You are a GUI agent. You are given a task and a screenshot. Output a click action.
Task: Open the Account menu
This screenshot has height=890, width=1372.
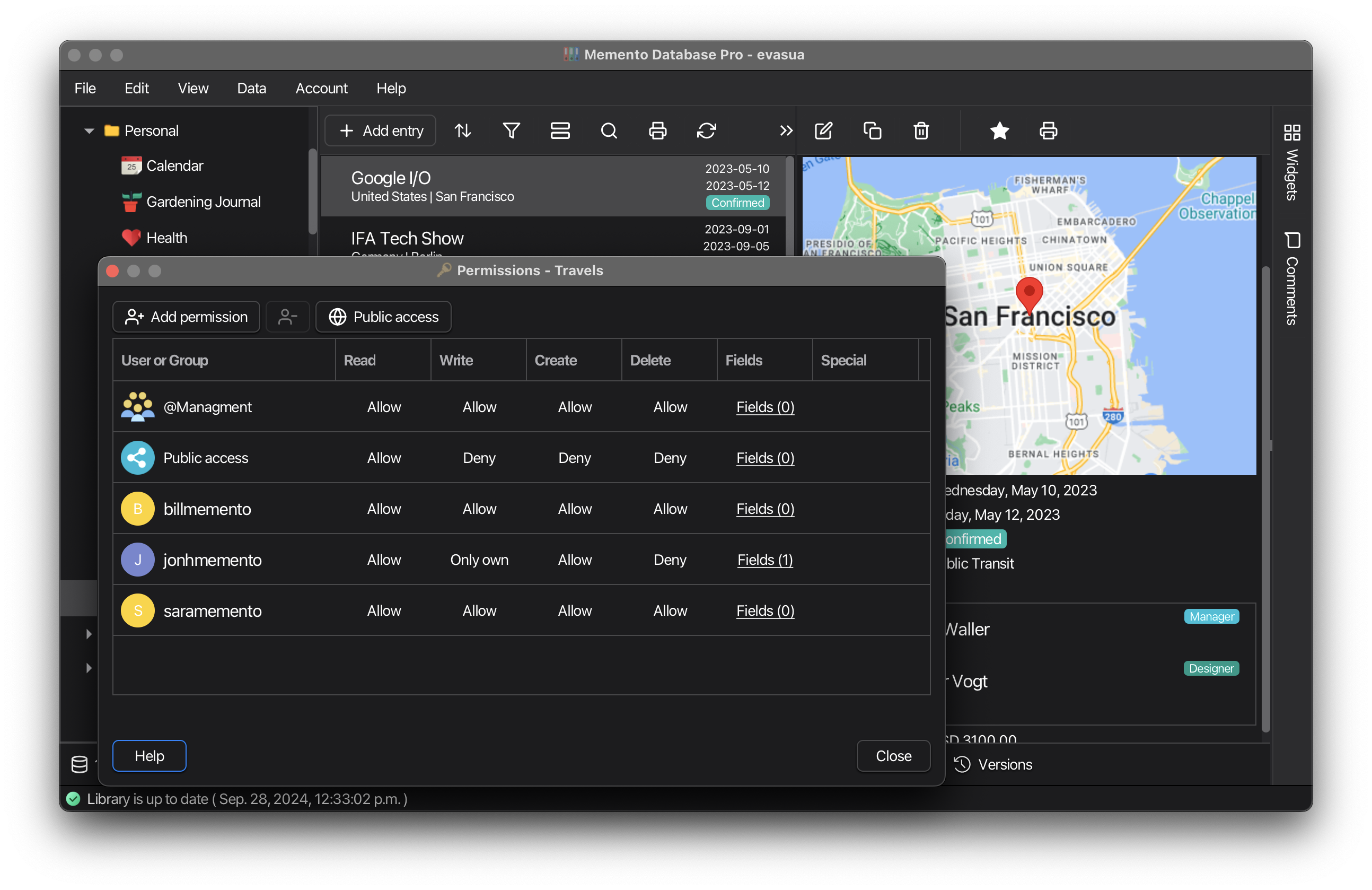click(x=321, y=88)
